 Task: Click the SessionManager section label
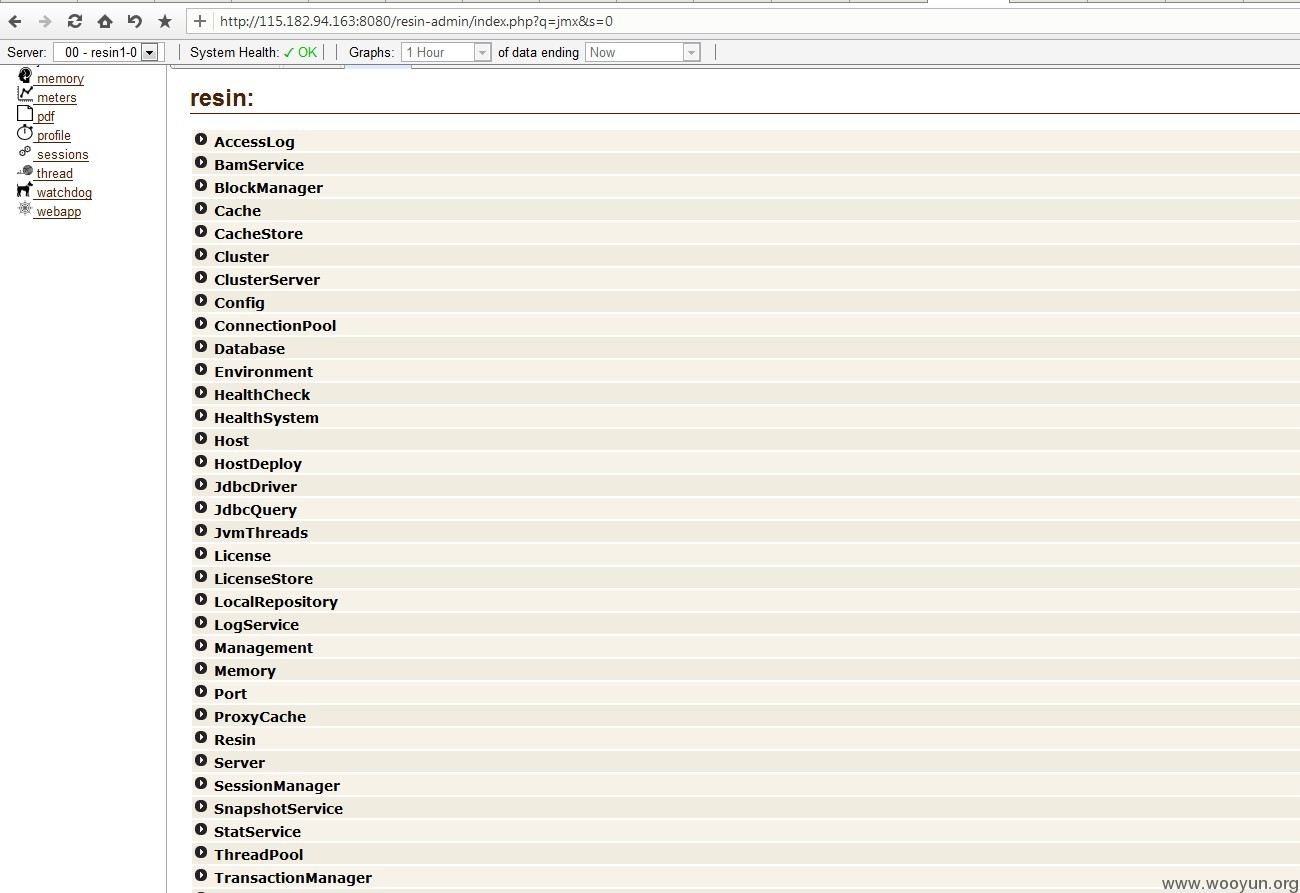277,786
